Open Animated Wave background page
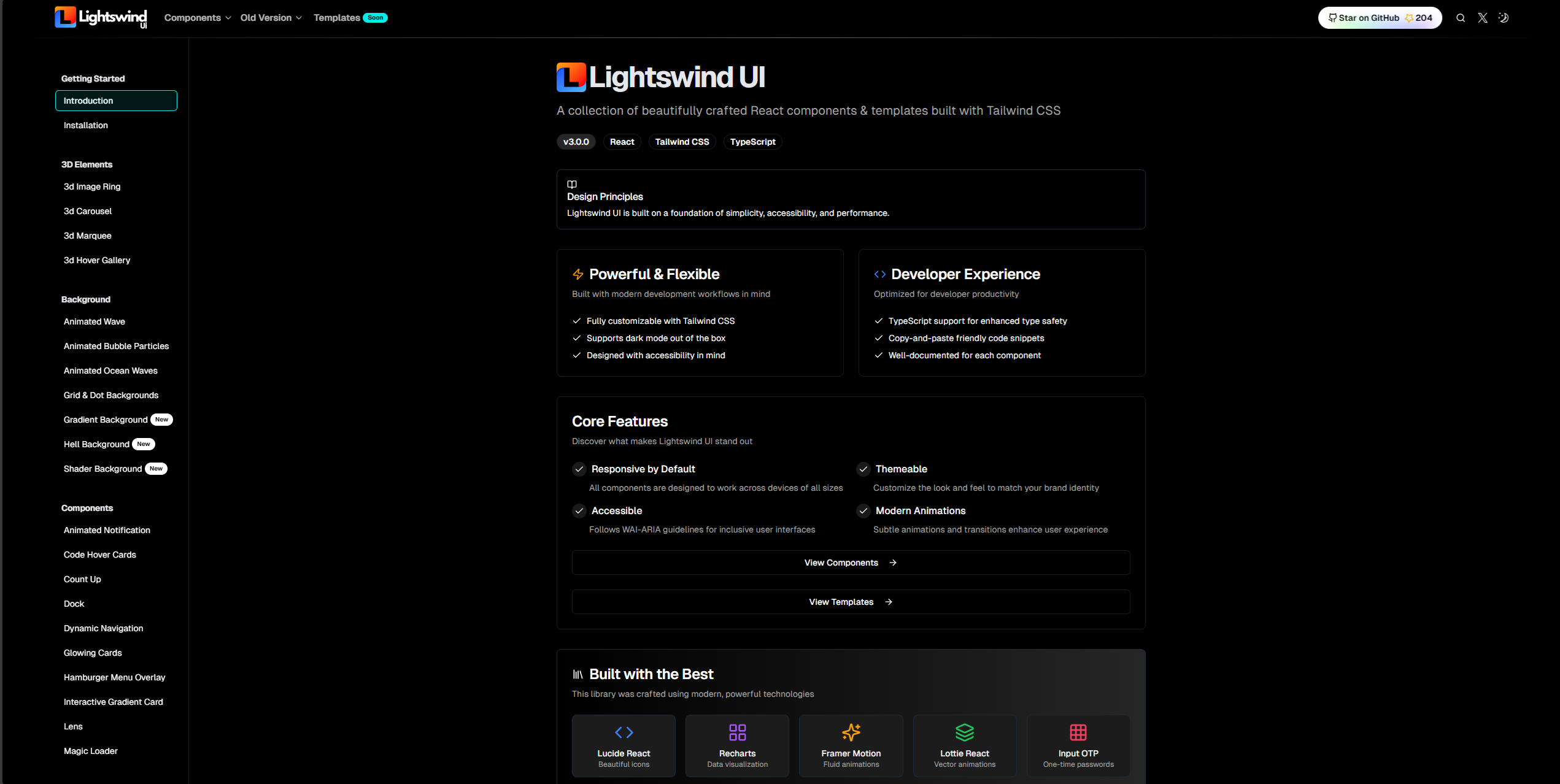1560x784 pixels. [95, 321]
